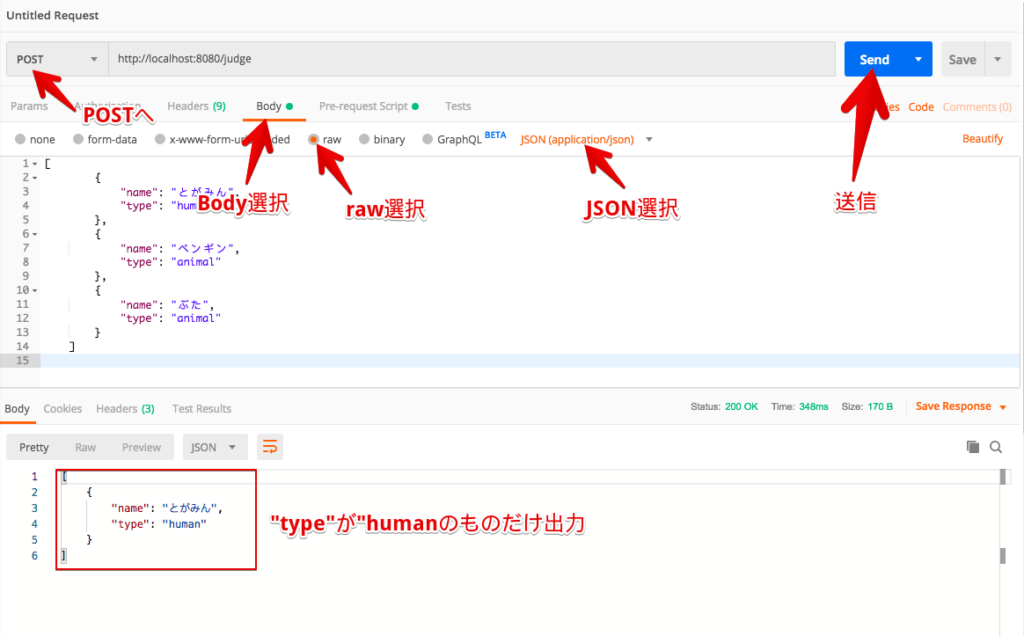Open the response JSON format selector
The height and width of the screenshot is (636, 1024).
[x=213, y=447]
